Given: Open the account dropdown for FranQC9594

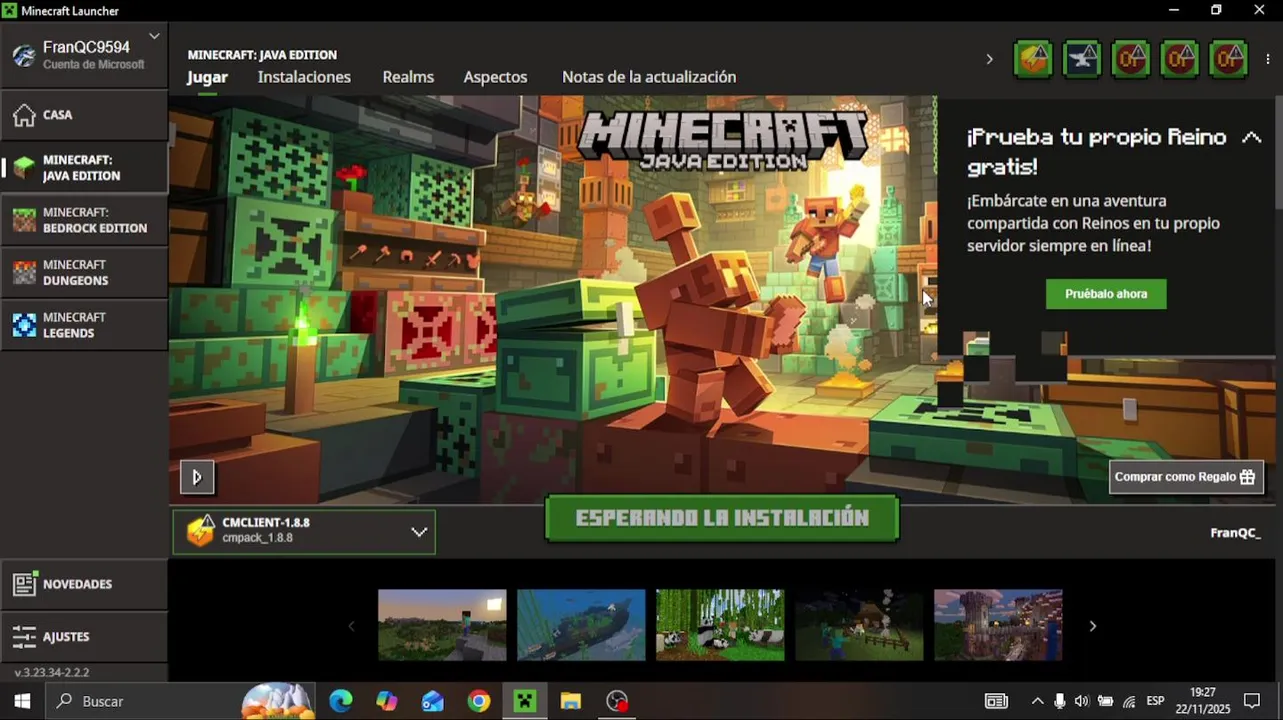Looking at the screenshot, I should (x=154, y=36).
